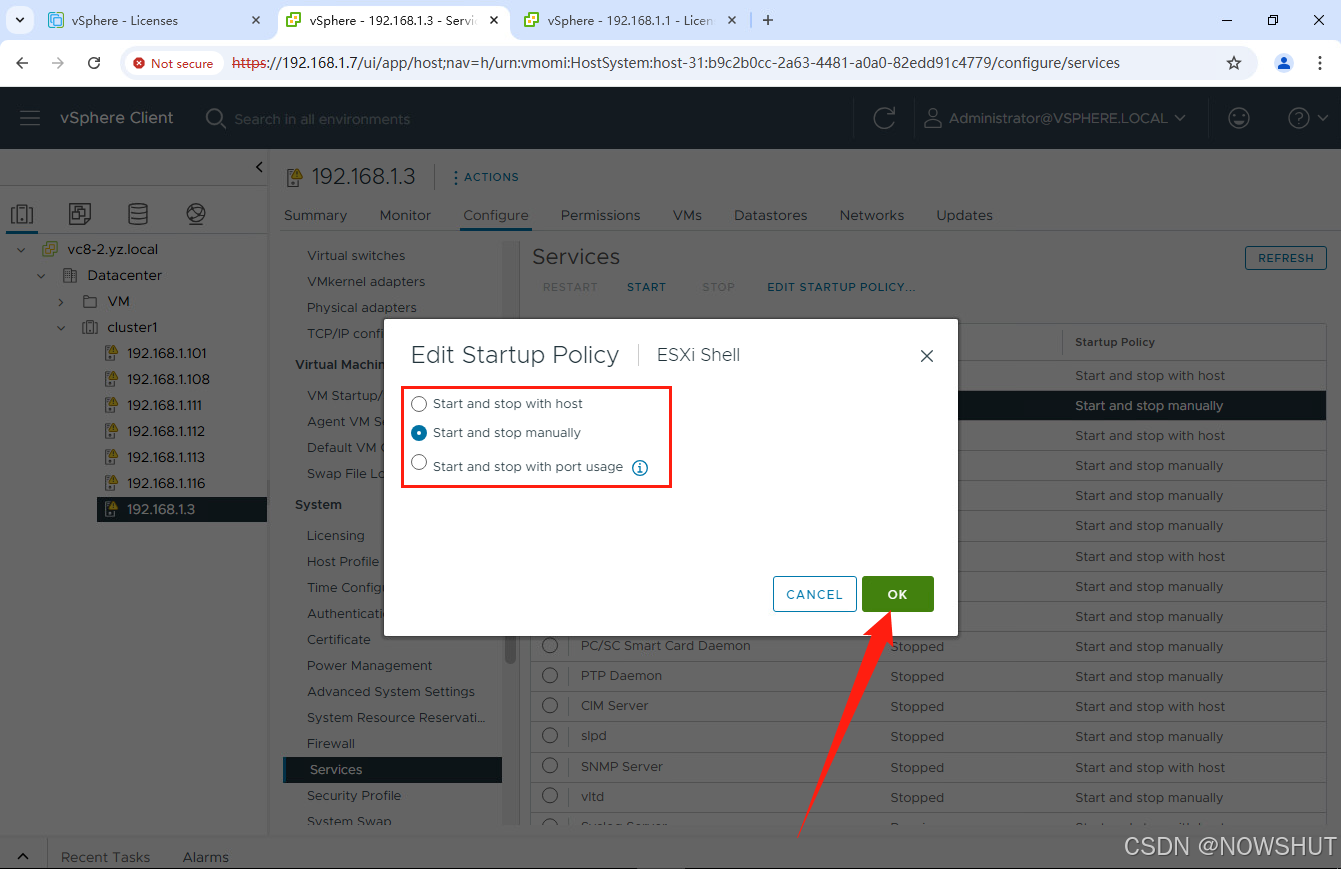This screenshot has width=1341, height=869.
Task: Cancel the Edit Startup Policy dialog
Action: [815, 594]
